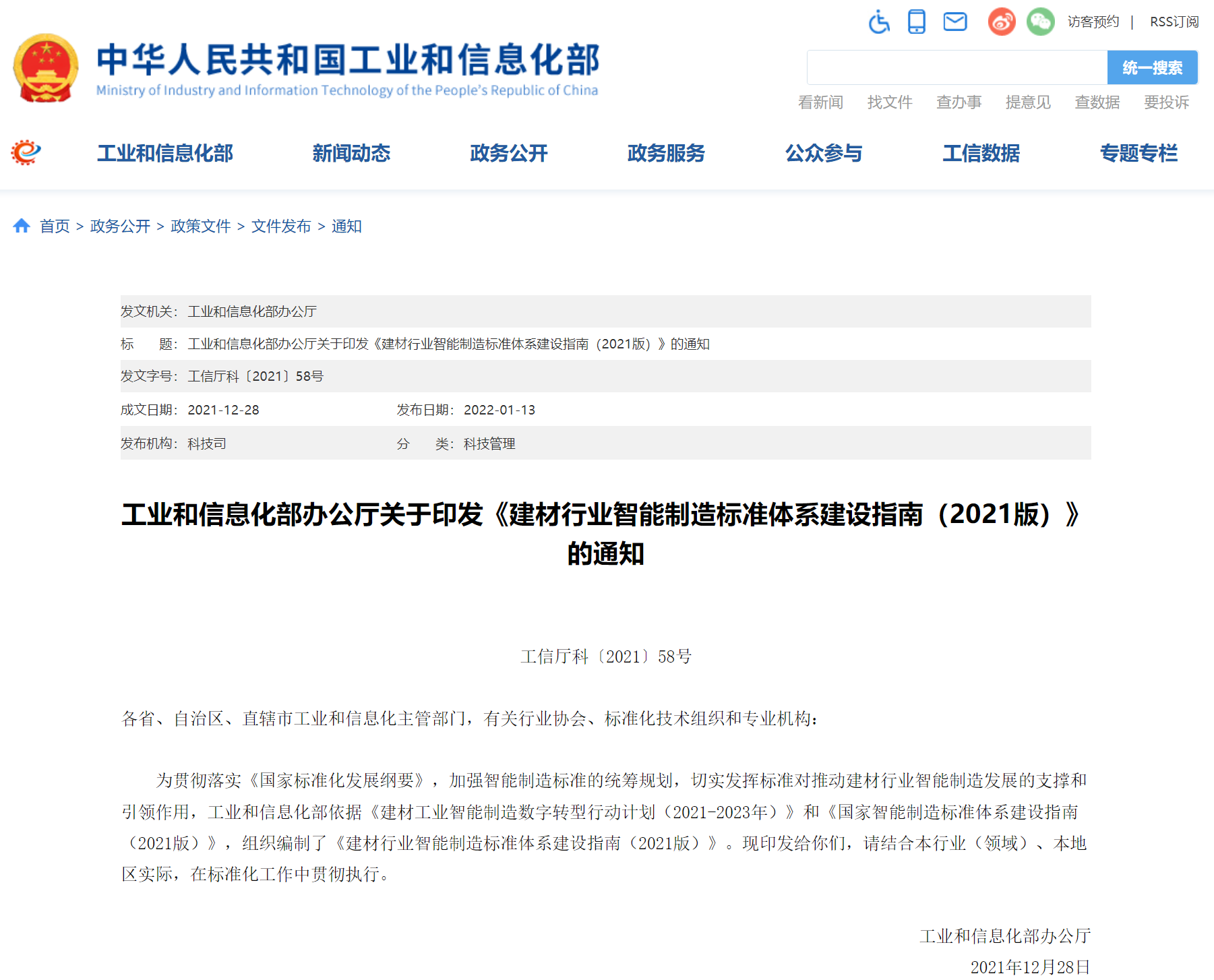The width and height of the screenshot is (1214, 980).
Task: Navigate to 政策文件 in breadcrumb
Action: click(201, 226)
